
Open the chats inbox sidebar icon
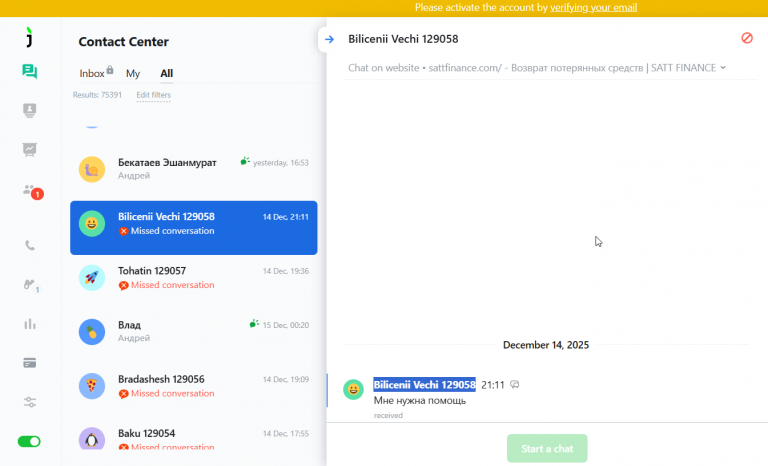(x=29, y=72)
